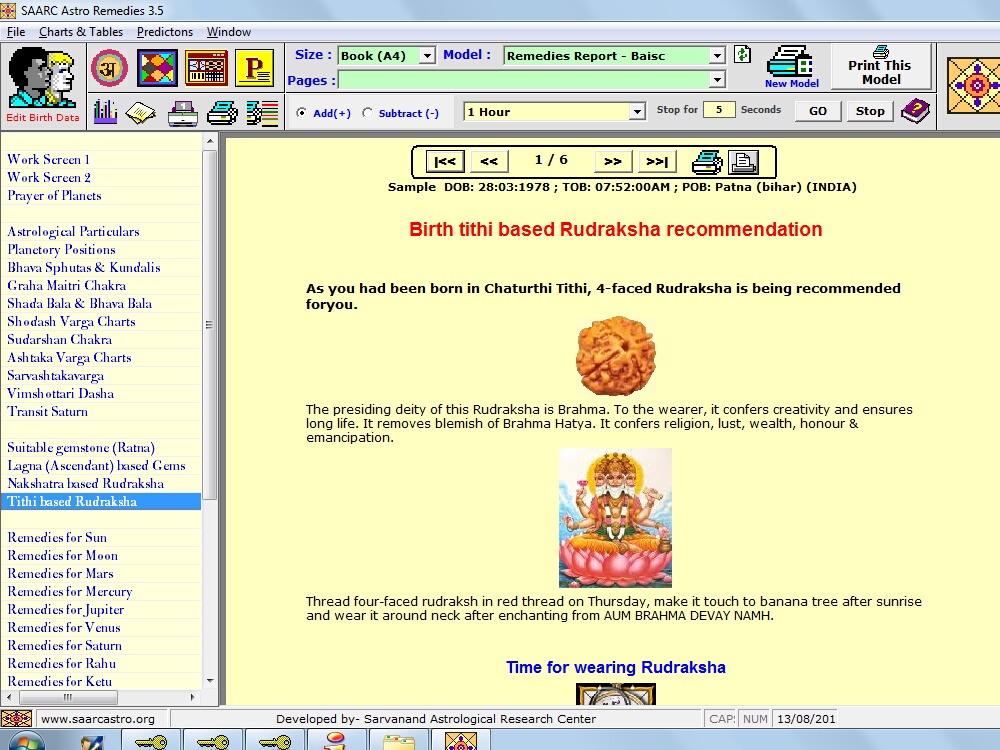This screenshot has height=750, width=1000.
Task: Click sidebar horizontal scroll right arrow
Action: pos(193,697)
